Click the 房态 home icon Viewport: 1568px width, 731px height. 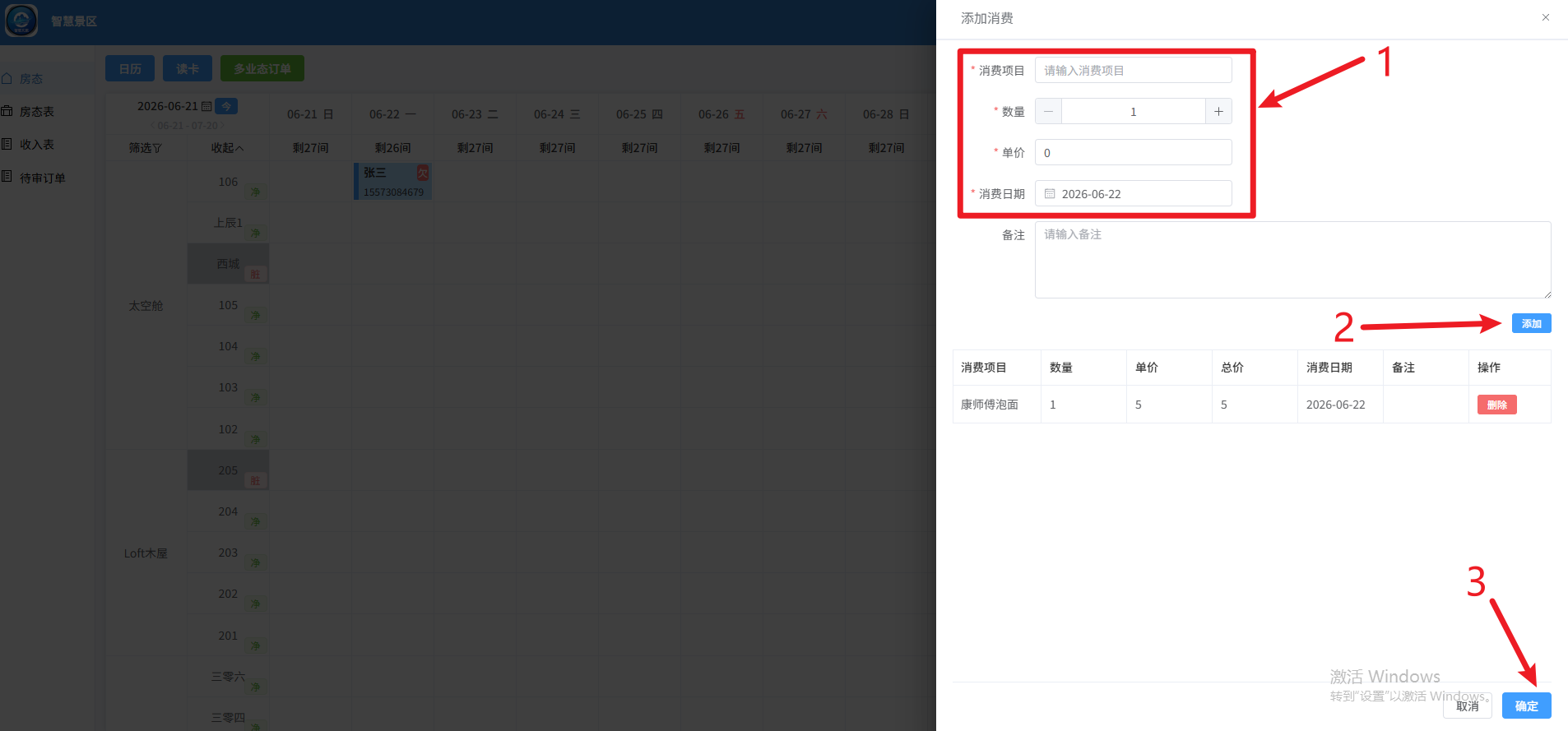7,78
